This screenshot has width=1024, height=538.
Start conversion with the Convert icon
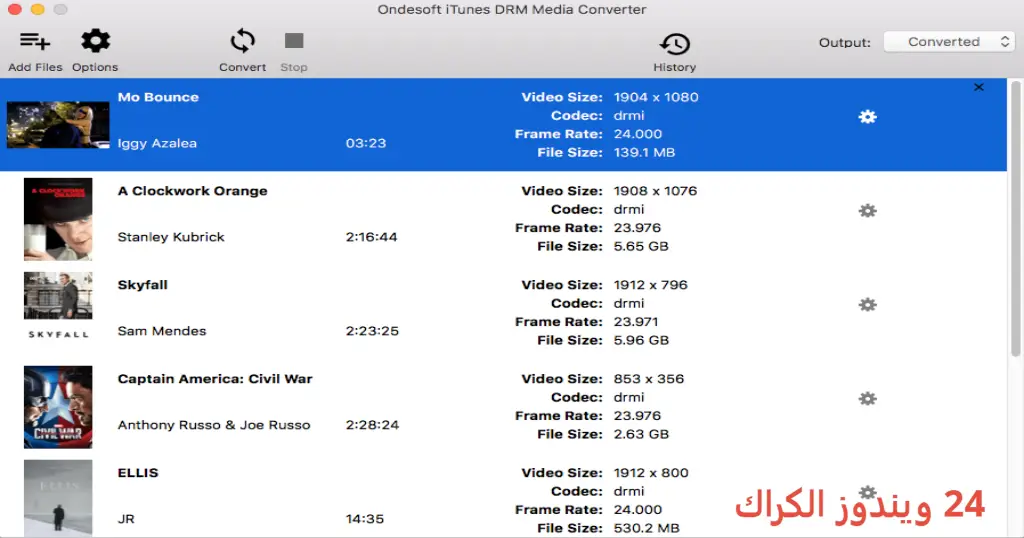click(x=242, y=41)
